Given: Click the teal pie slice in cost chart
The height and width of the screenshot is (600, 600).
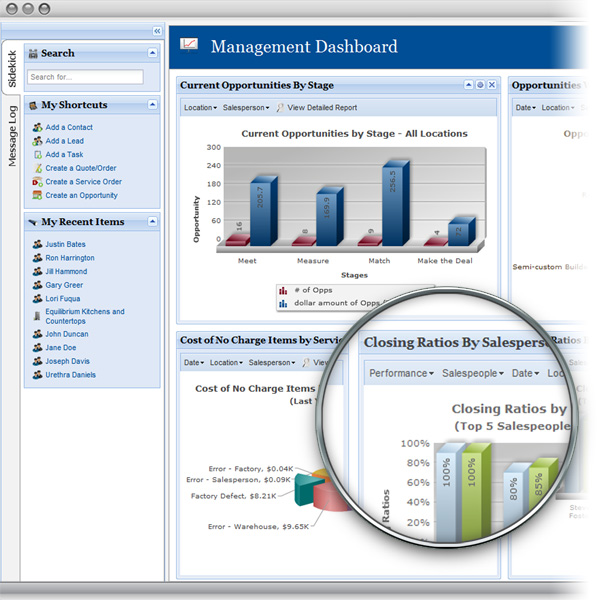Looking at the screenshot, I should coord(305,490).
